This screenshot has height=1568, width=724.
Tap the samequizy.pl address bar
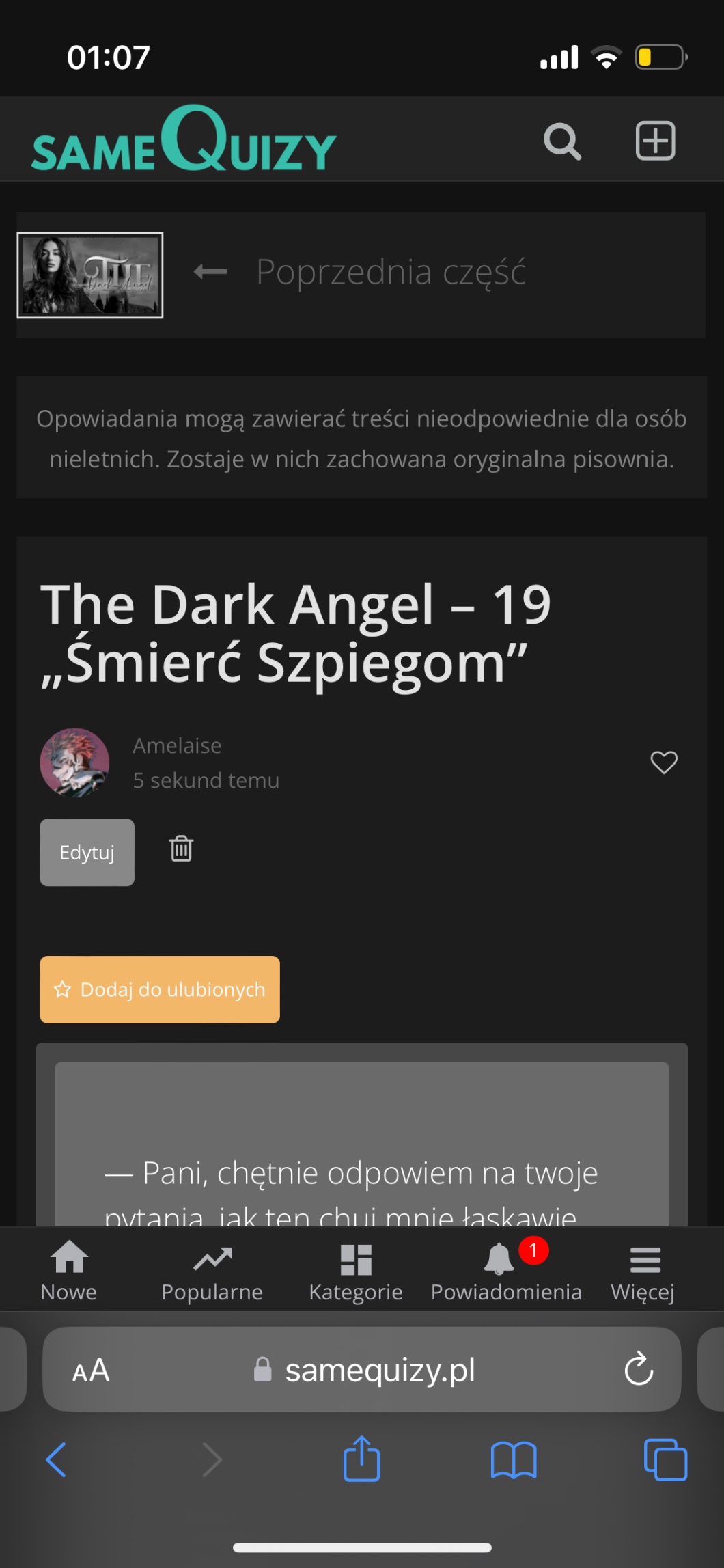pyautogui.click(x=362, y=1369)
